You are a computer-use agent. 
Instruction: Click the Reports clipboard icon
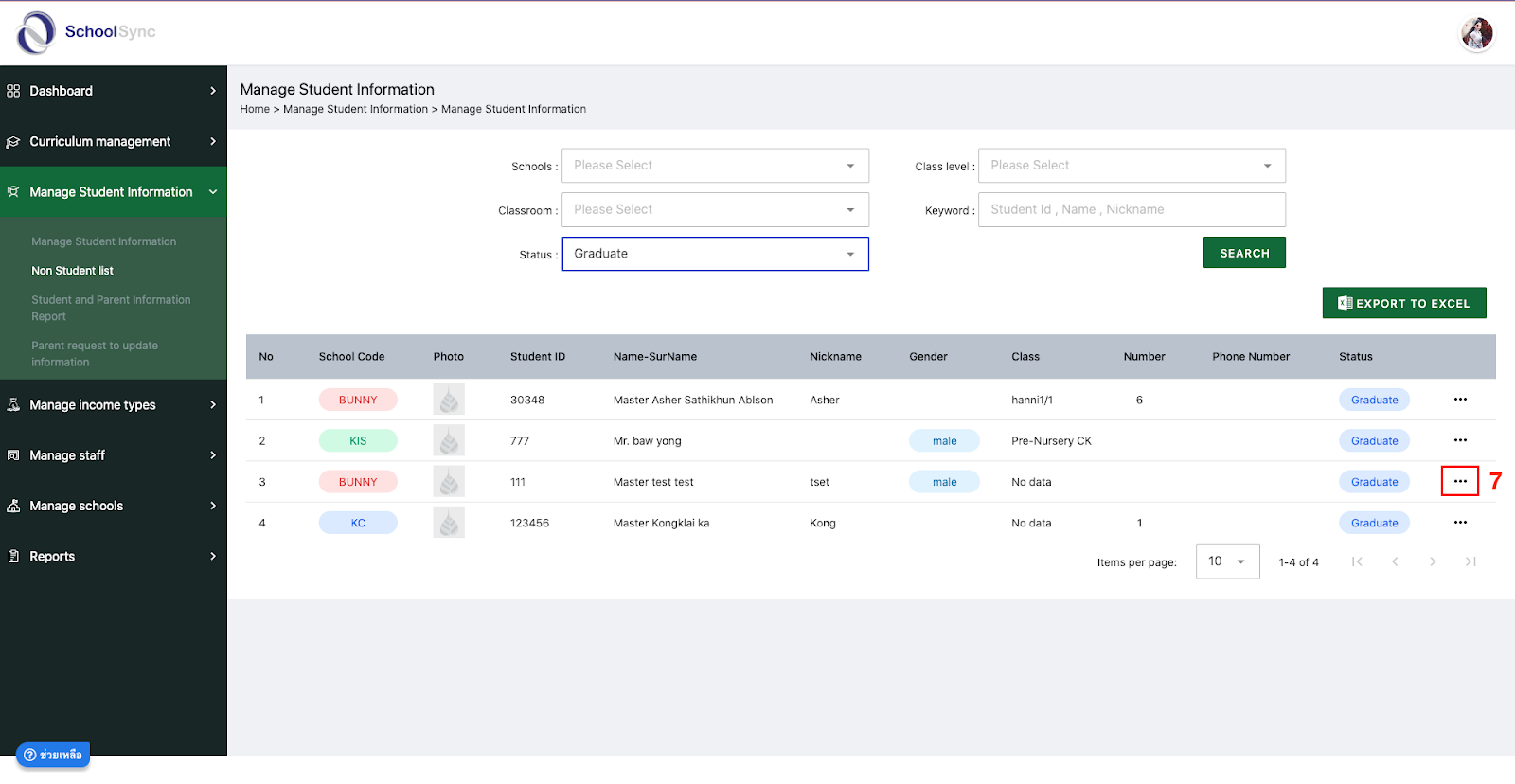coord(13,557)
